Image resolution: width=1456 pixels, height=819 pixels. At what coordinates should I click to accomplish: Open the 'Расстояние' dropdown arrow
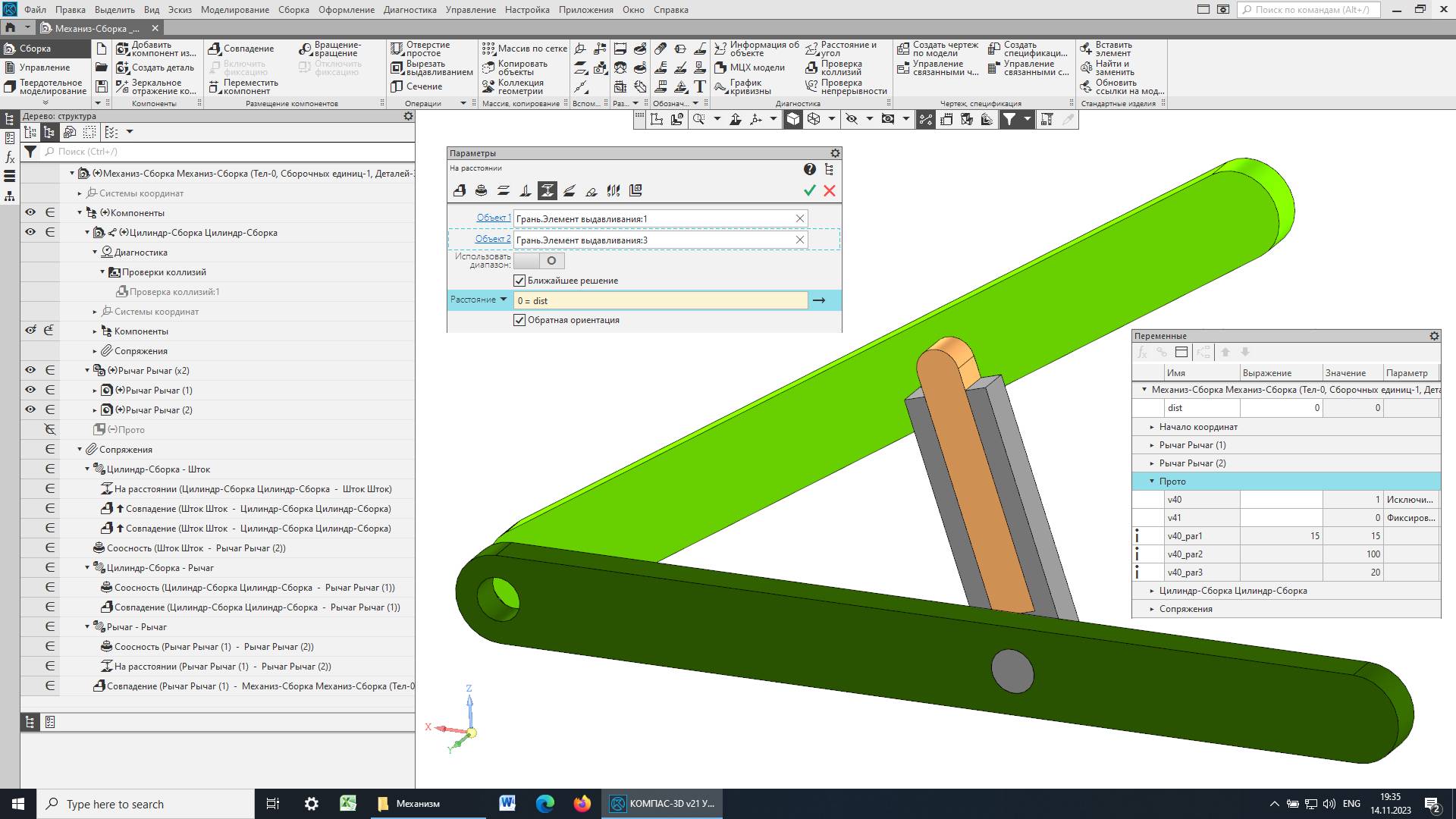tap(504, 300)
